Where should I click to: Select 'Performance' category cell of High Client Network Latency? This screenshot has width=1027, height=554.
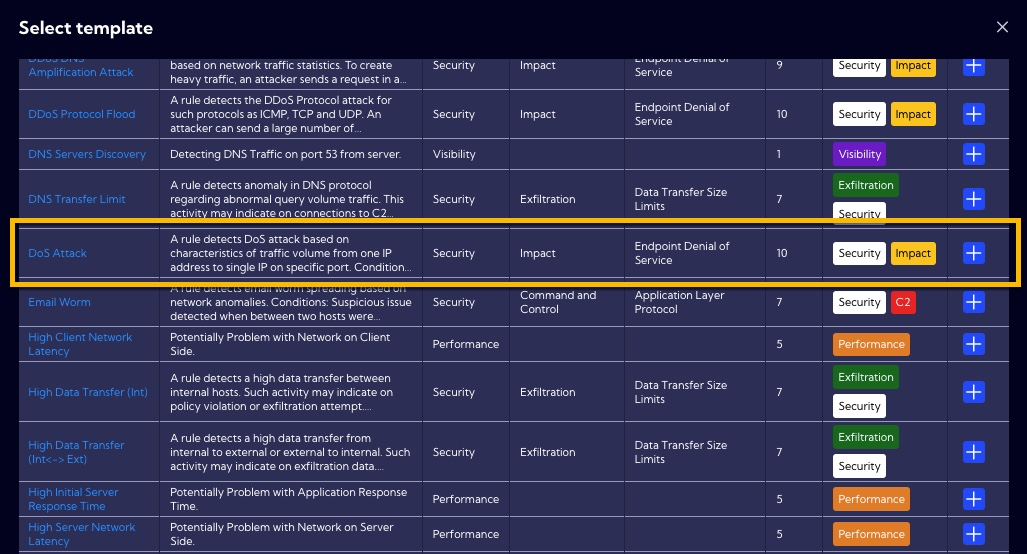tap(466, 344)
